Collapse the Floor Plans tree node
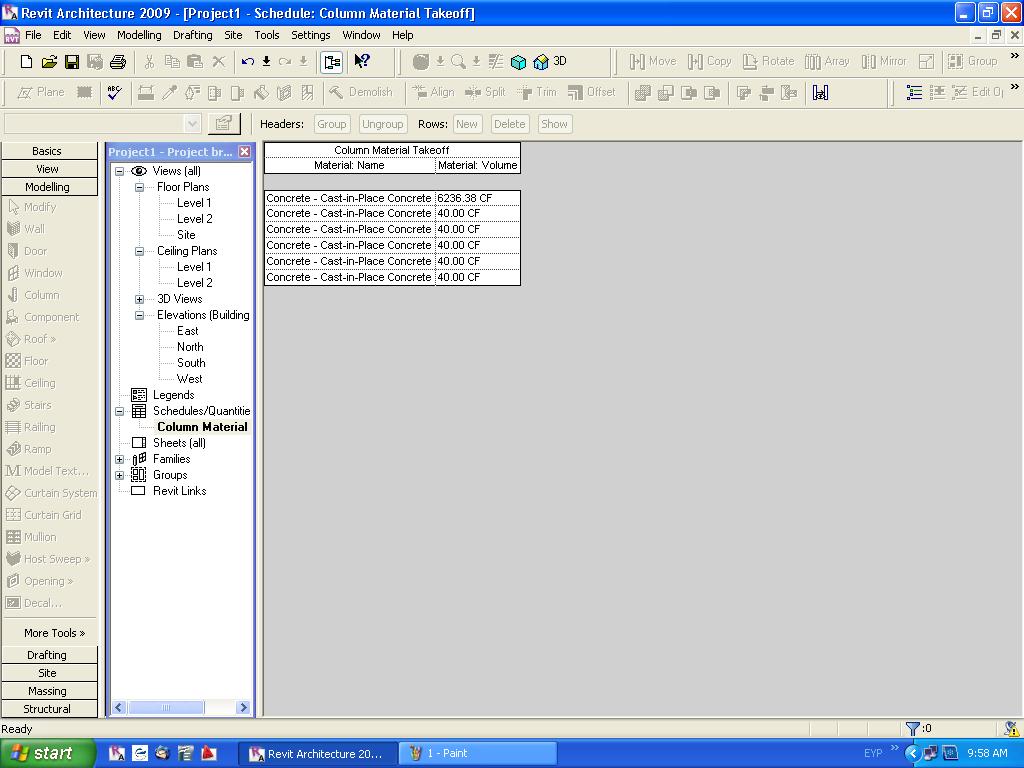This screenshot has height=768, width=1024. 139,187
